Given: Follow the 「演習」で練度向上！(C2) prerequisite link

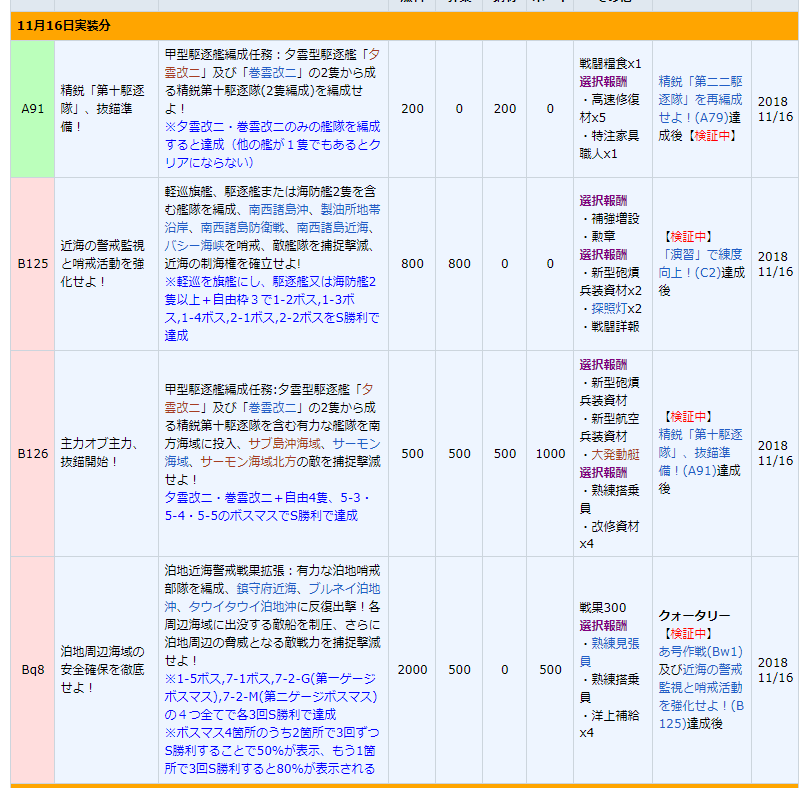Looking at the screenshot, I should 700,263.
